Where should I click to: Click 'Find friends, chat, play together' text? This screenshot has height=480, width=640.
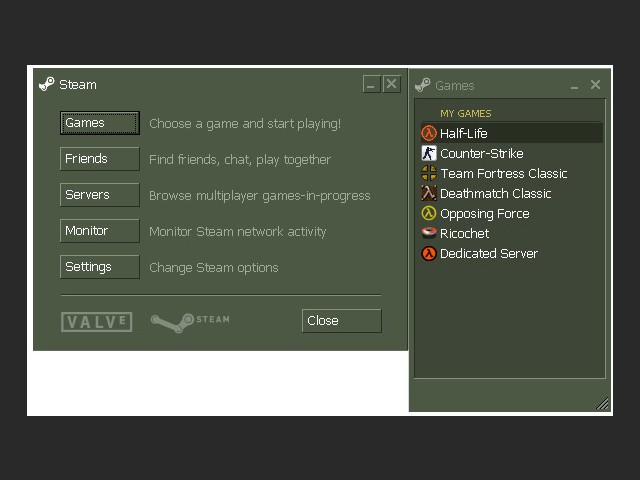[240, 159]
